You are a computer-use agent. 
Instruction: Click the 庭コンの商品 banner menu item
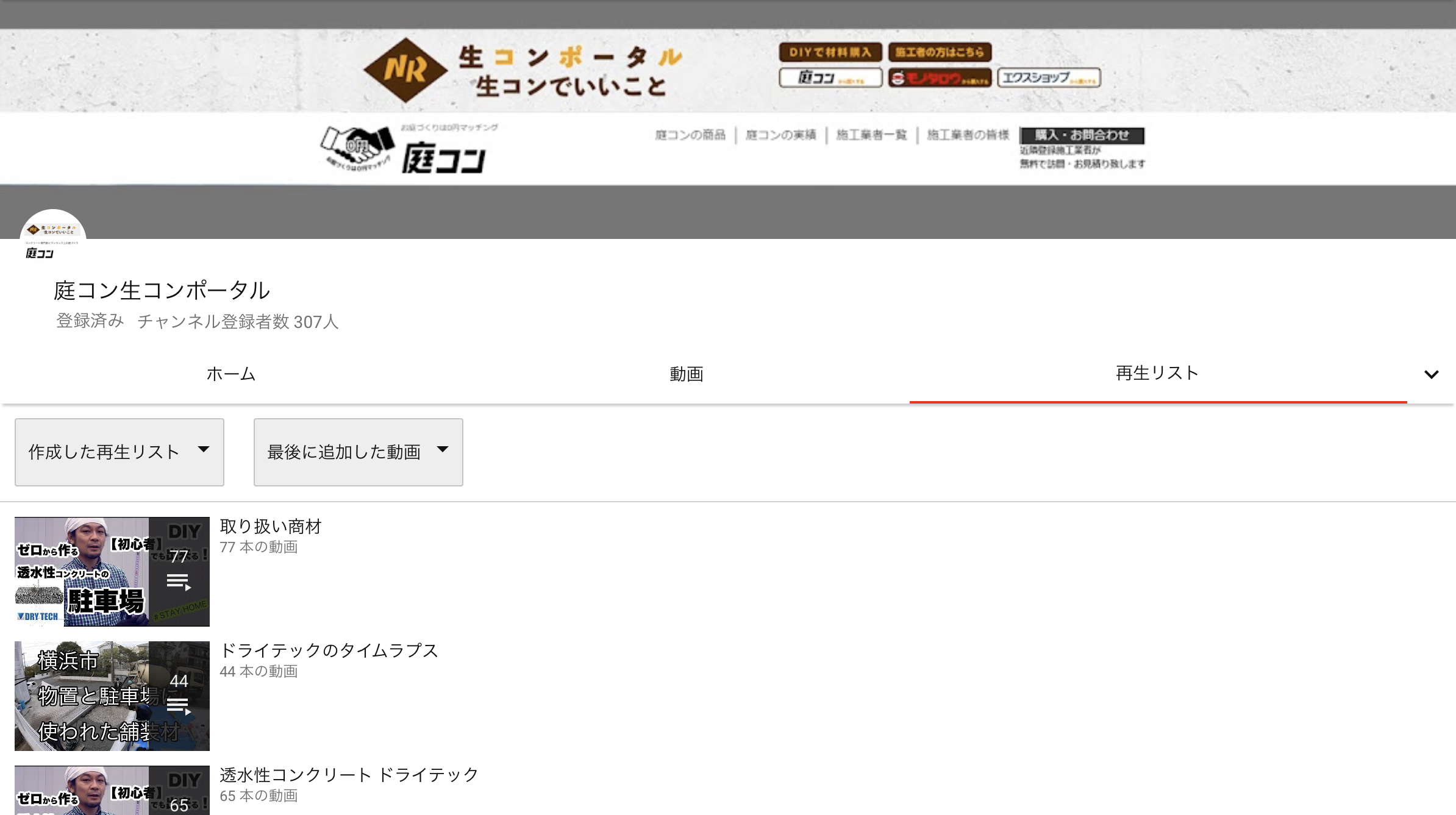[x=690, y=135]
